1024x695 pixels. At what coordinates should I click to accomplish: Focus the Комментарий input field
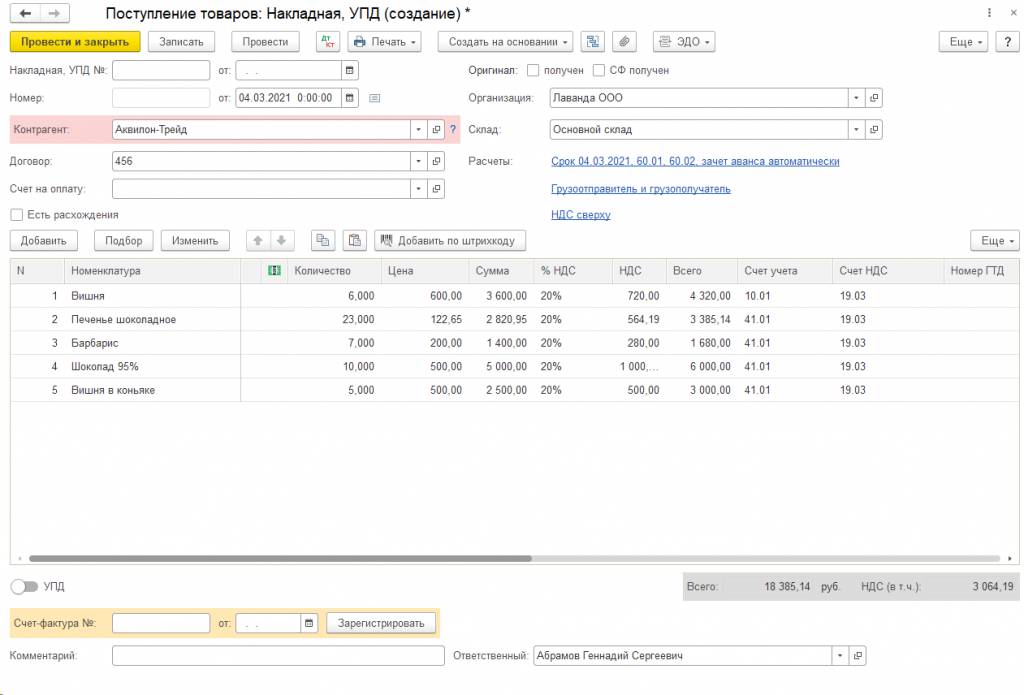(x=278, y=655)
